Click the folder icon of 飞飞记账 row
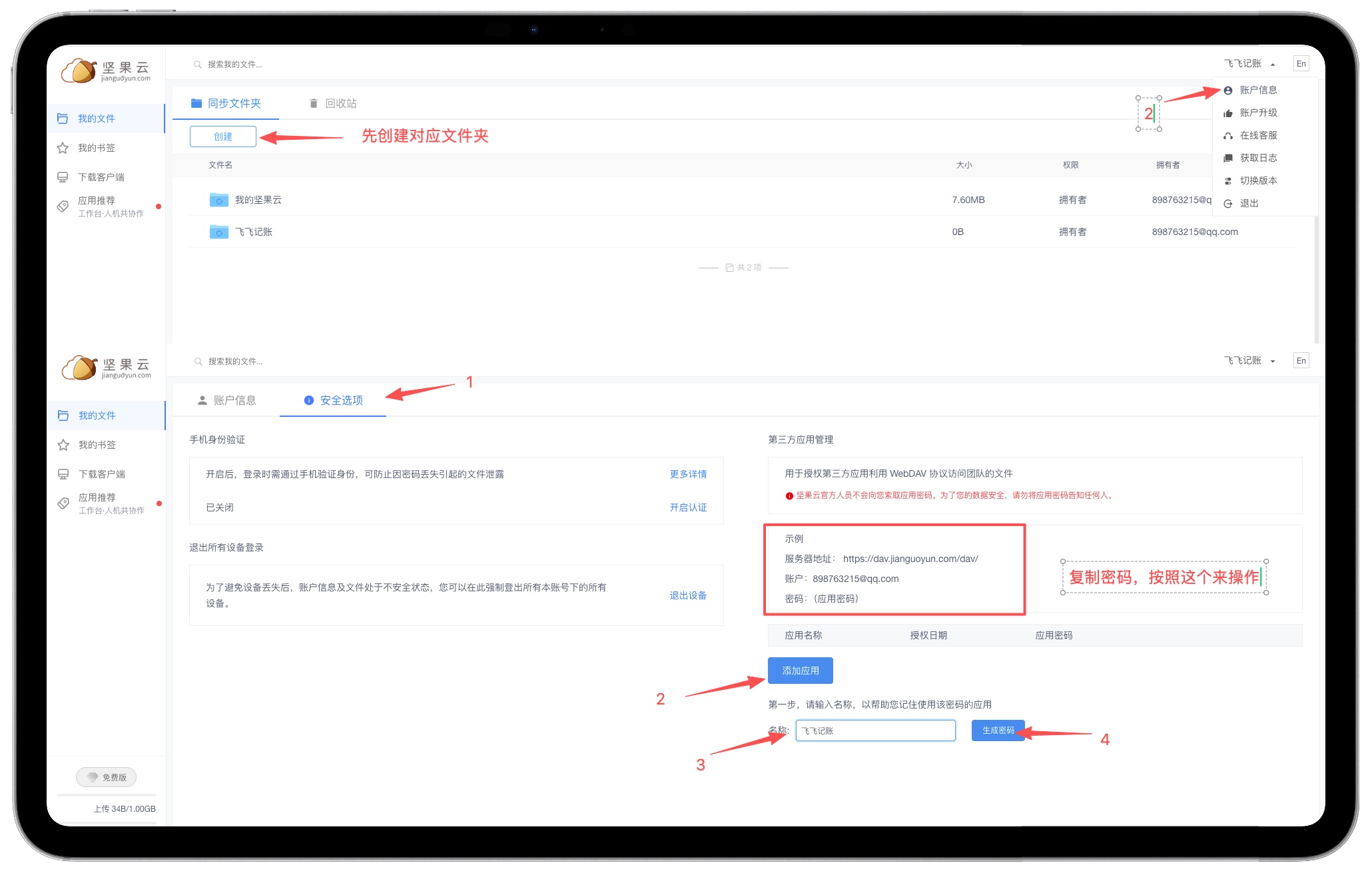 (x=219, y=231)
